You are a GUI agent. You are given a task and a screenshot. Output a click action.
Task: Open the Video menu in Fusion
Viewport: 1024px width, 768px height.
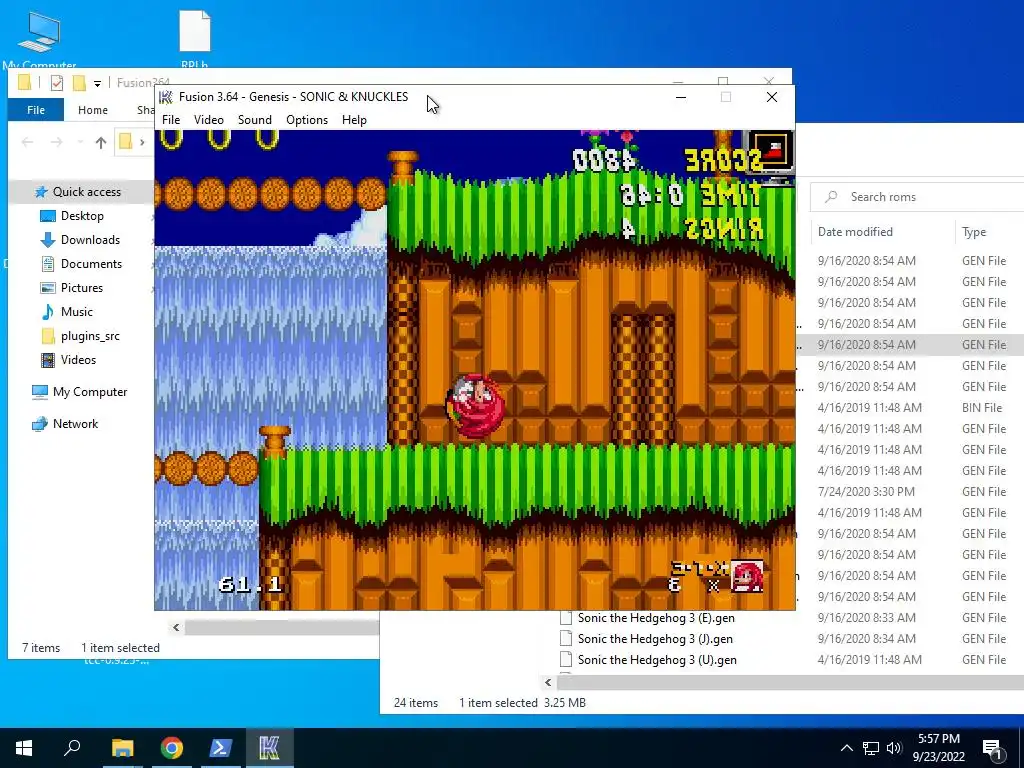(208, 120)
